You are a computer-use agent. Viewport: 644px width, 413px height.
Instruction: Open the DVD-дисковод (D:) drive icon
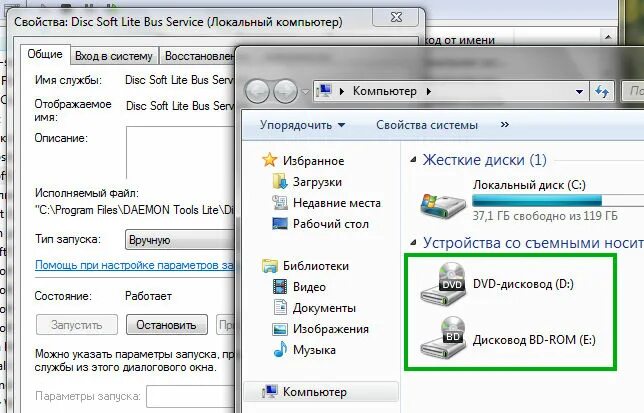pyautogui.click(x=444, y=284)
